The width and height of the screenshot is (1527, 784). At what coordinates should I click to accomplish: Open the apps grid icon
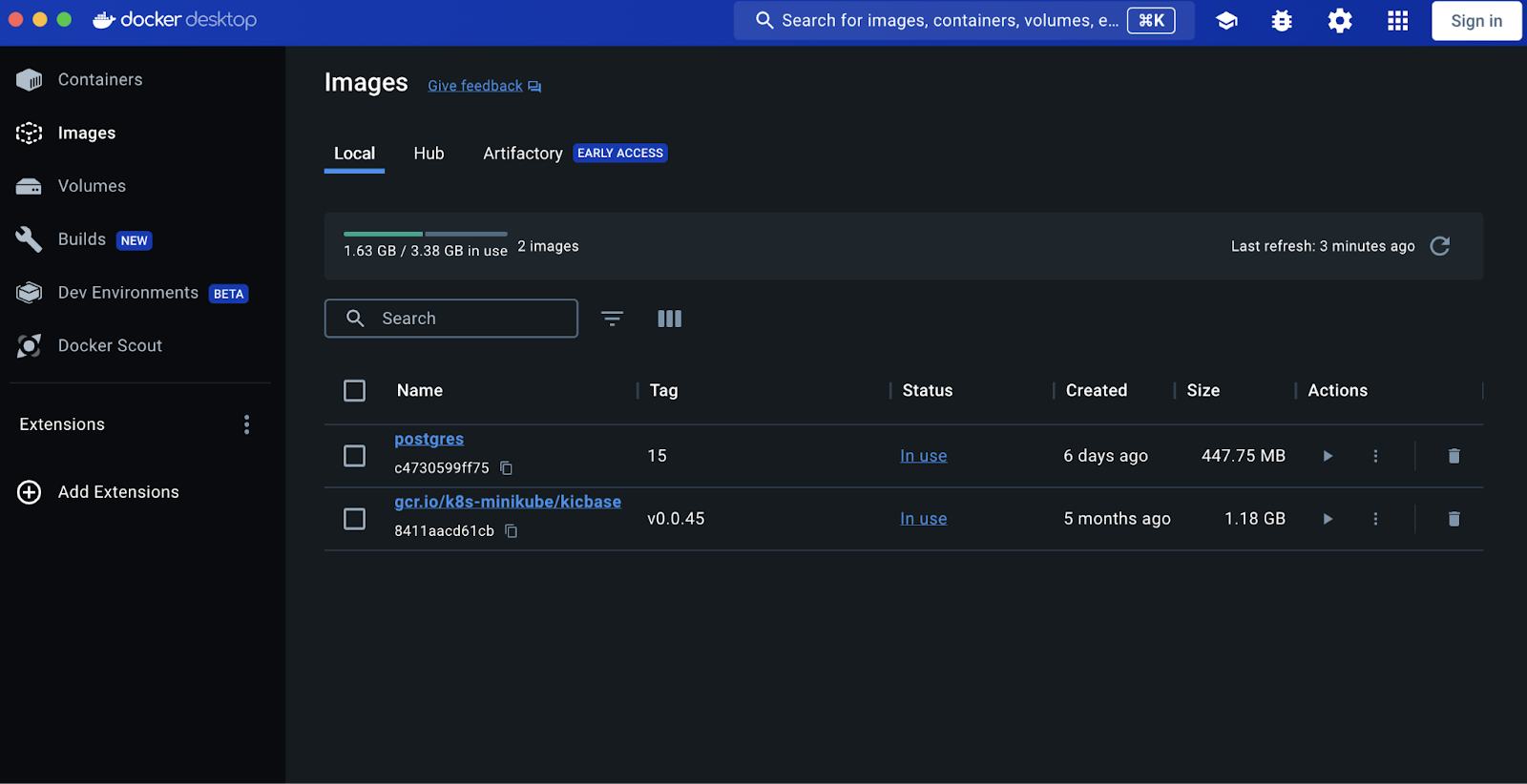[x=1397, y=20]
